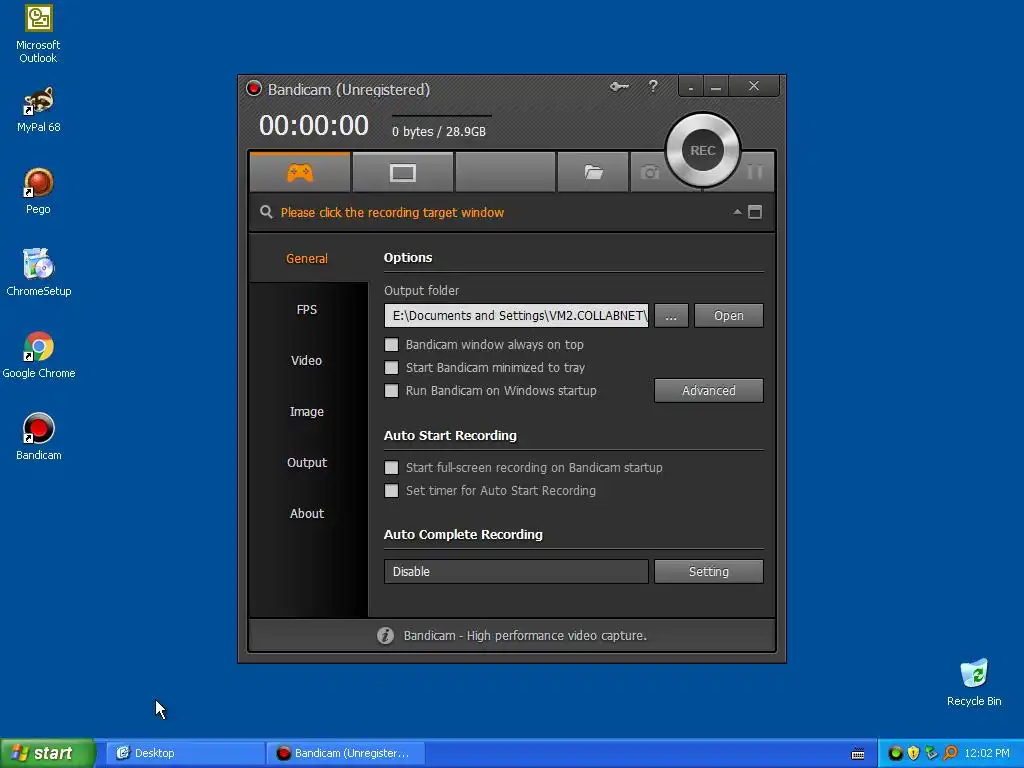This screenshot has height=768, width=1024.
Task: Click the Please click the recording target window text
Action: click(x=392, y=212)
